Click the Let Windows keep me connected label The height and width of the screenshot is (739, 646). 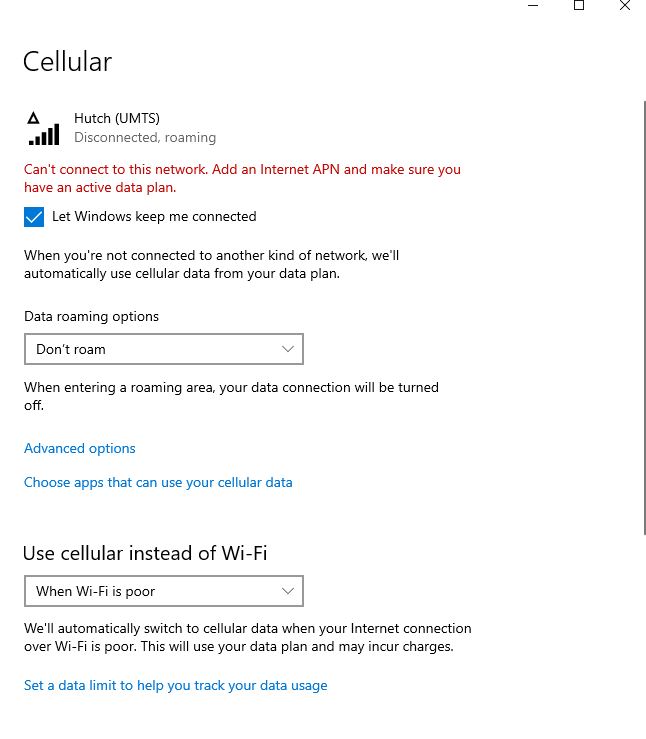click(x=154, y=216)
